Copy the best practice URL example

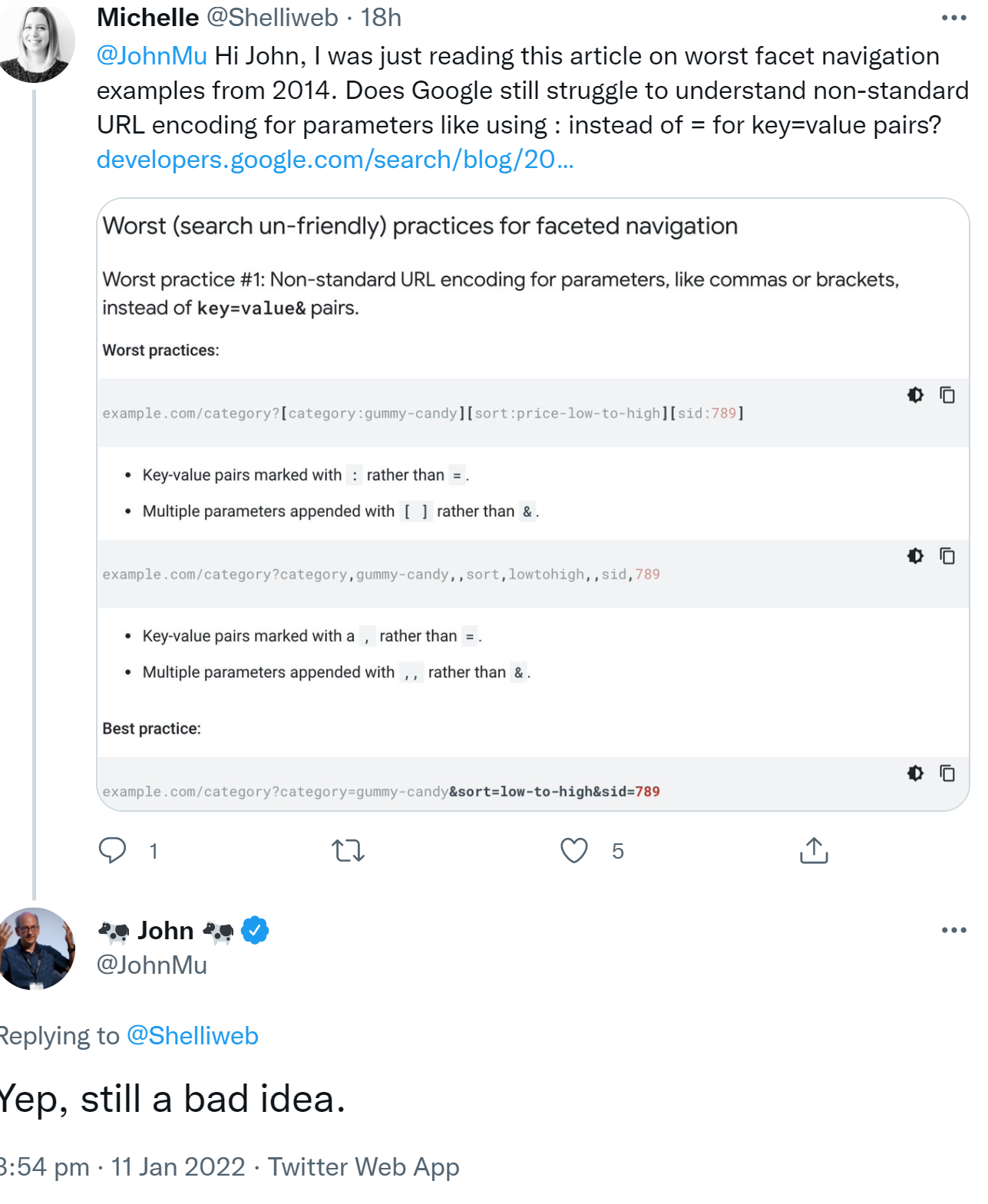click(948, 774)
